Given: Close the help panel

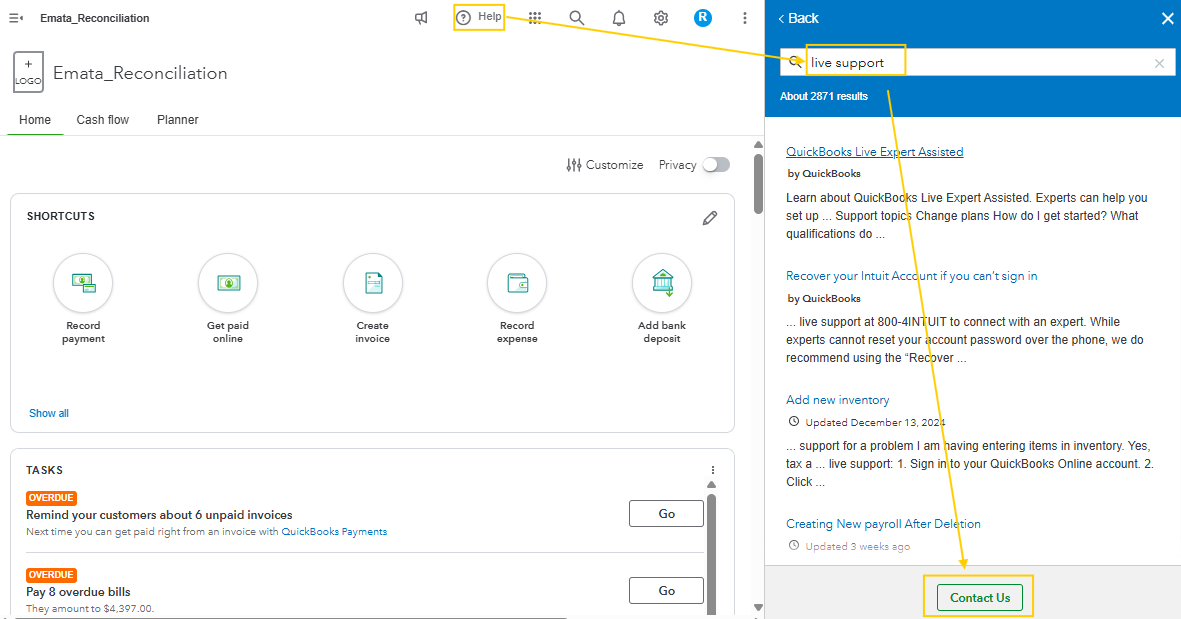Looking at the screenshot, I should (1167, 19).
